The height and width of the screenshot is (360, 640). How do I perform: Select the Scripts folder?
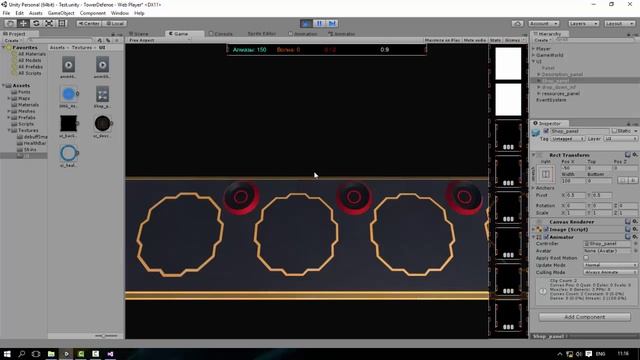click(x=26, y=124)
